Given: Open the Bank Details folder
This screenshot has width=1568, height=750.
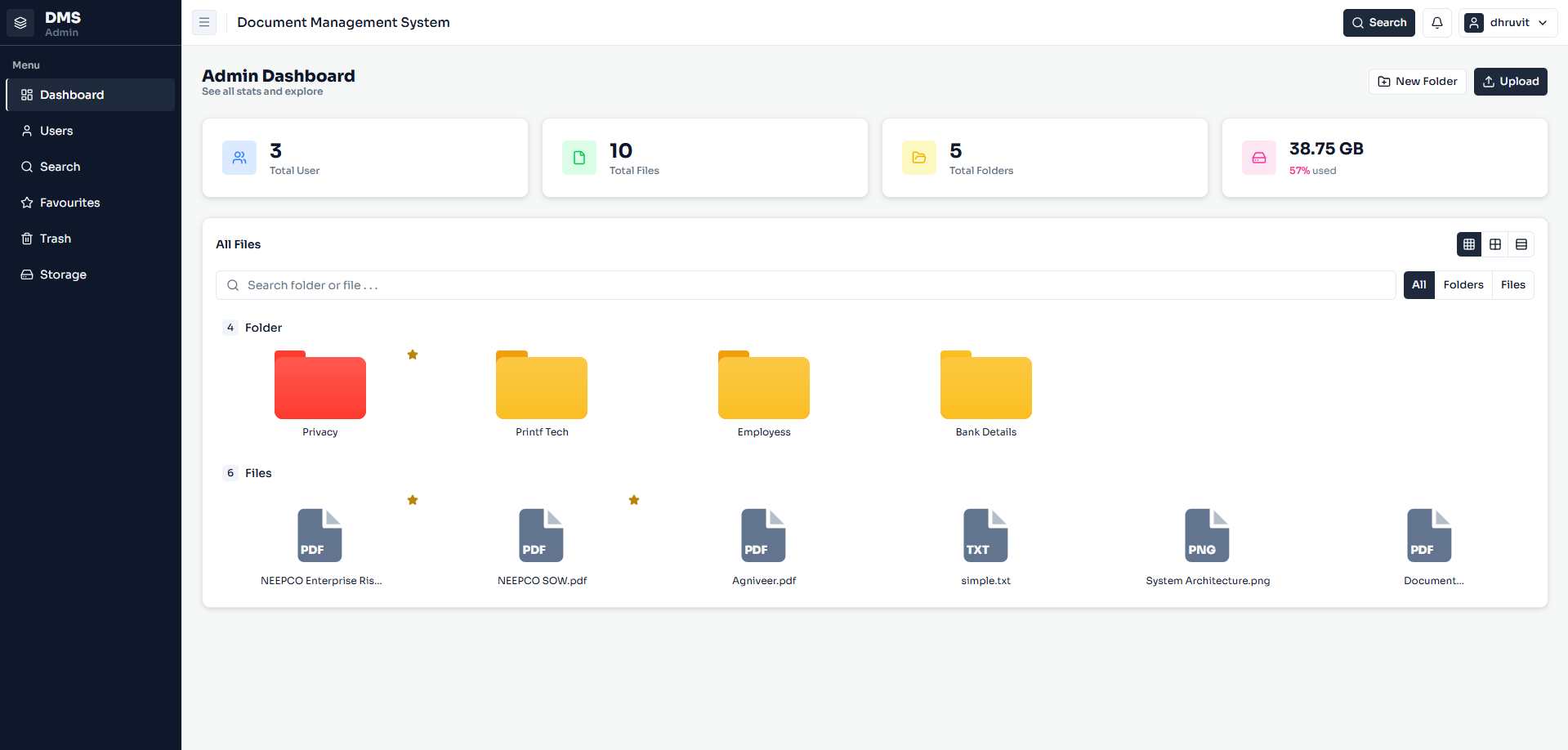Looking at the screenshot, I should click(x=986, y=385).
